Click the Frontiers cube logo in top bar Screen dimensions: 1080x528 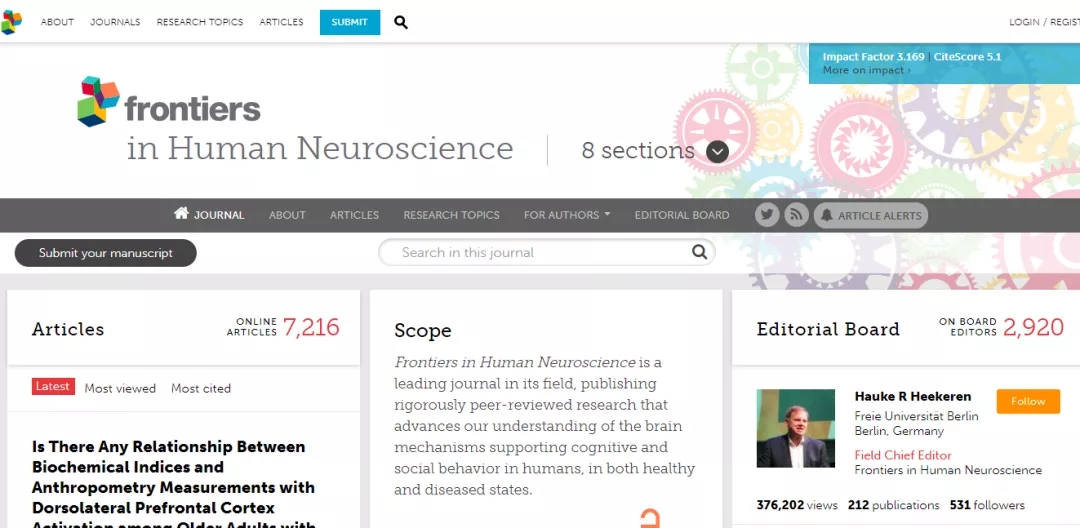tap(10, 22)
